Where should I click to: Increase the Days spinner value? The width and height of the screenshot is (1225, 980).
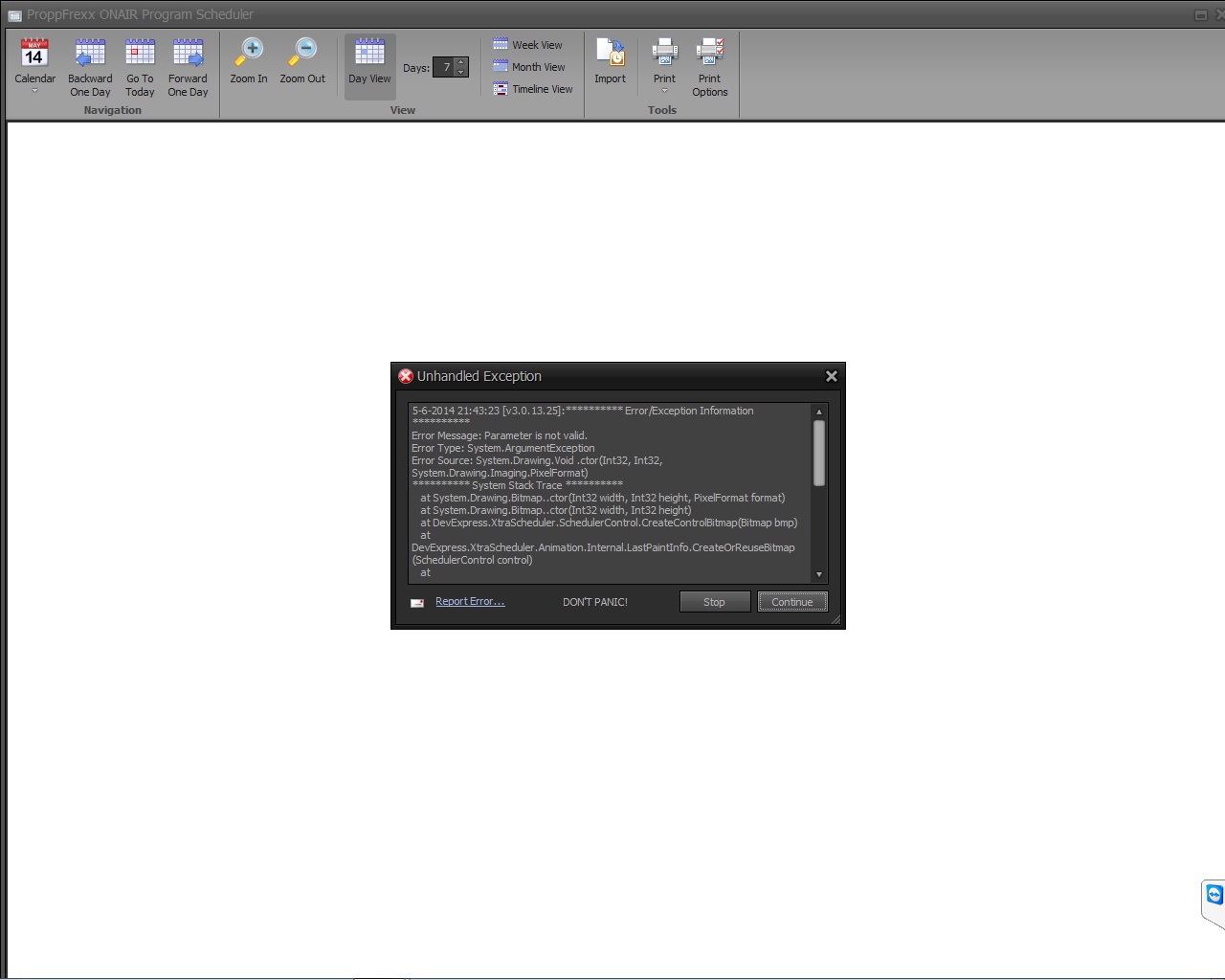click(x=461, y=62)
